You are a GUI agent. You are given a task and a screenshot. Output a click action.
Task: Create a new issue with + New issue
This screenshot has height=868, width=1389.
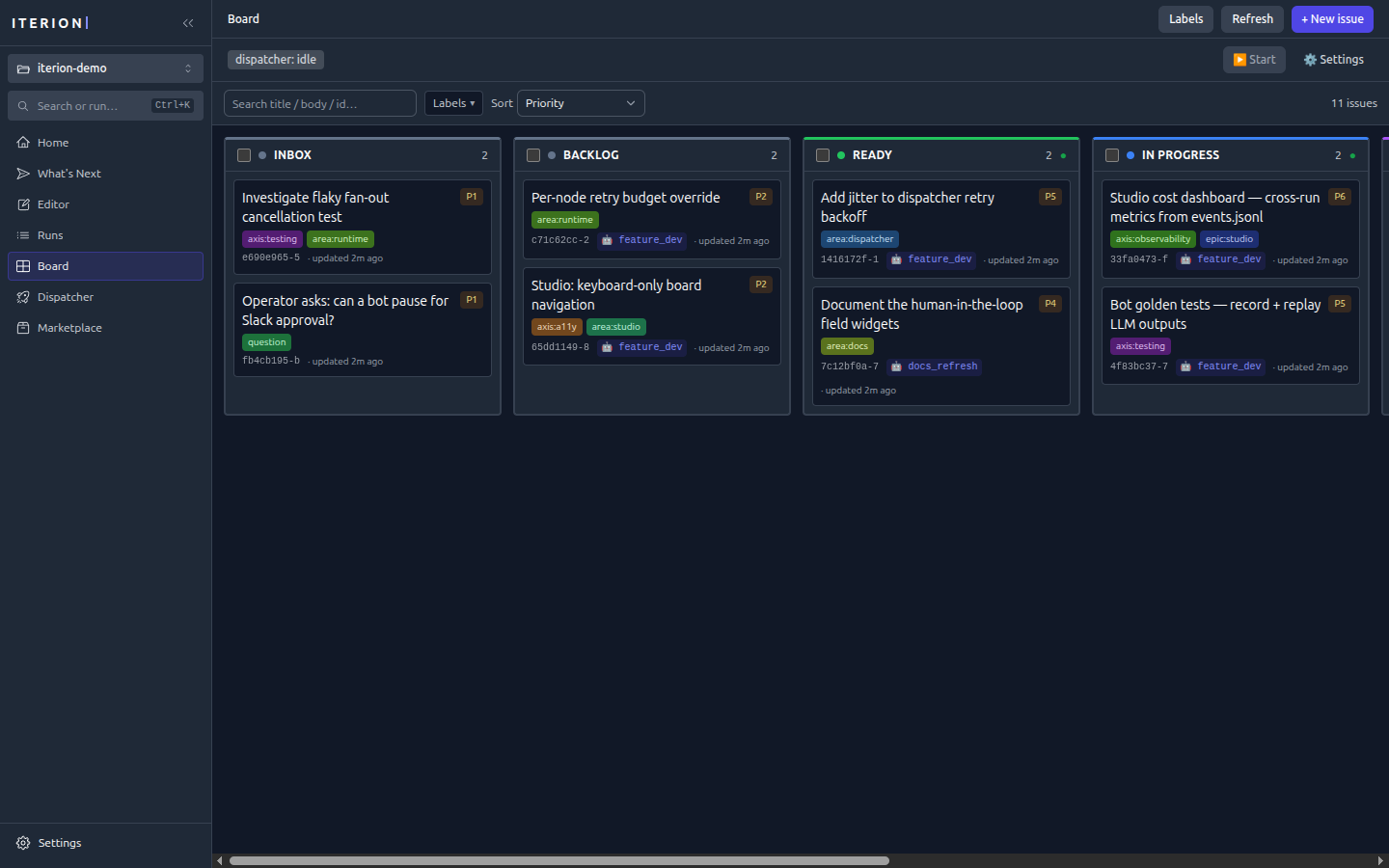pos(1332,19)
